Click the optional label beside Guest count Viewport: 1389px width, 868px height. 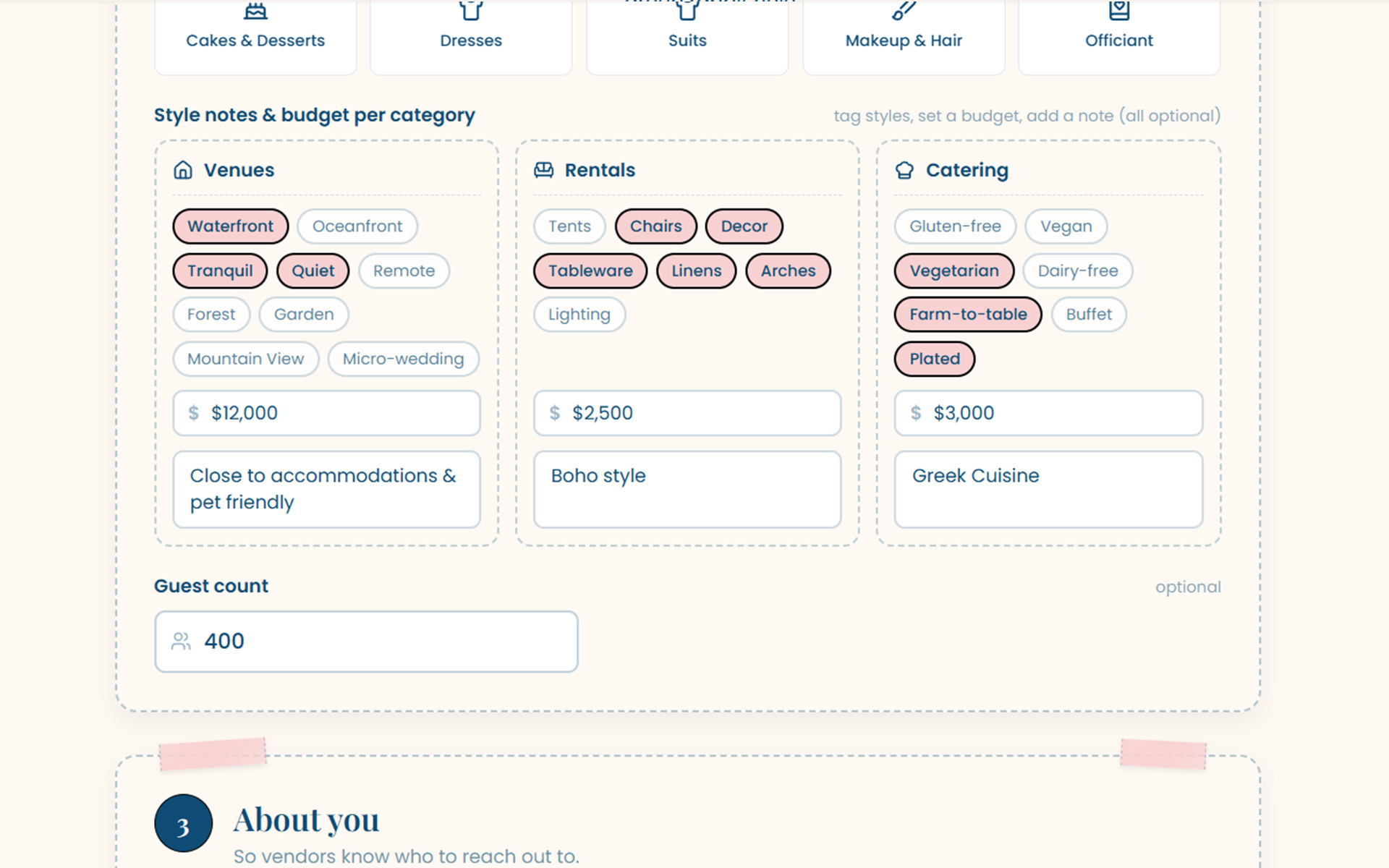(1188, 587)
